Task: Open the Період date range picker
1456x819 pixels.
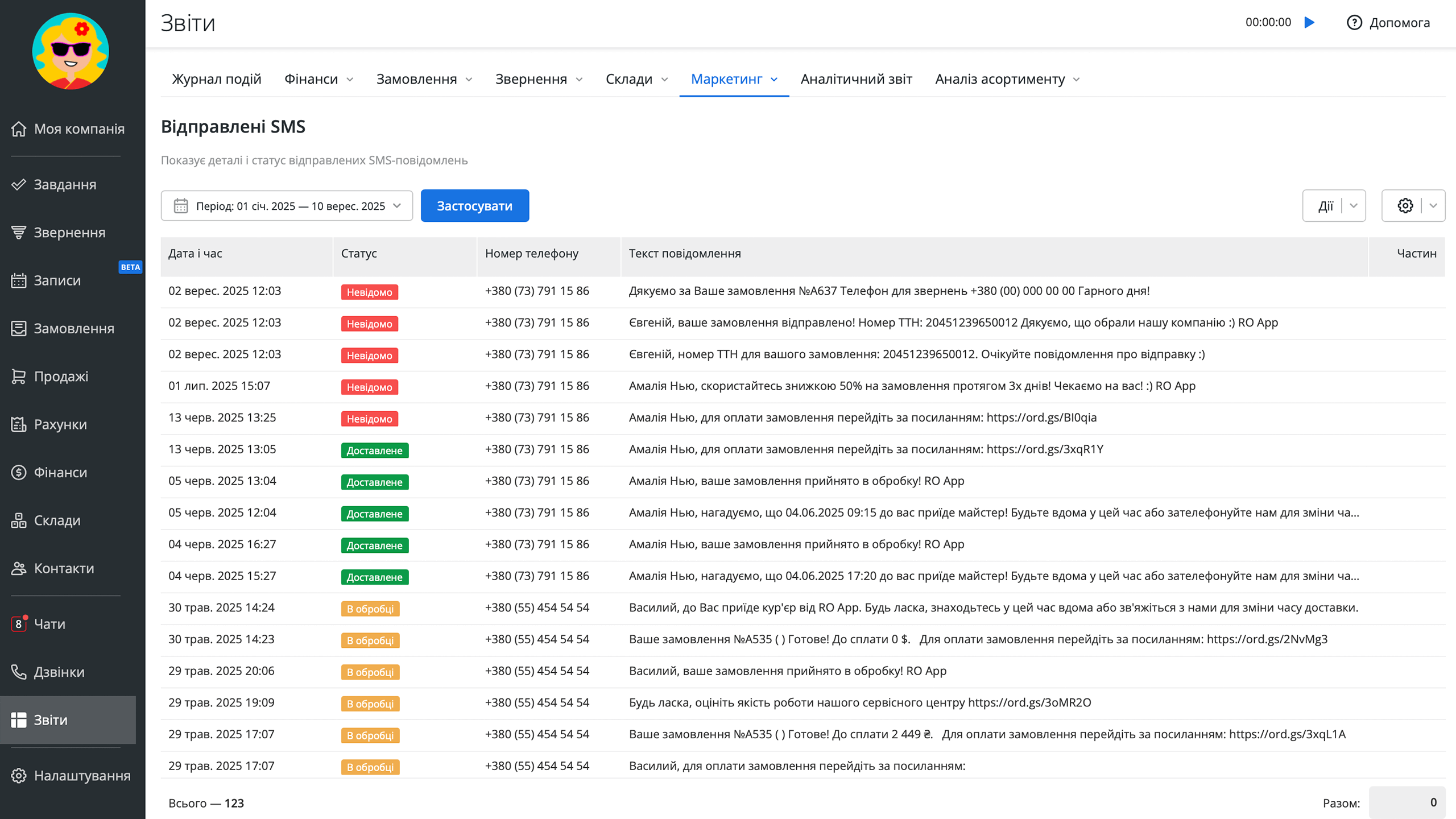Action: [x=287, y=206]
